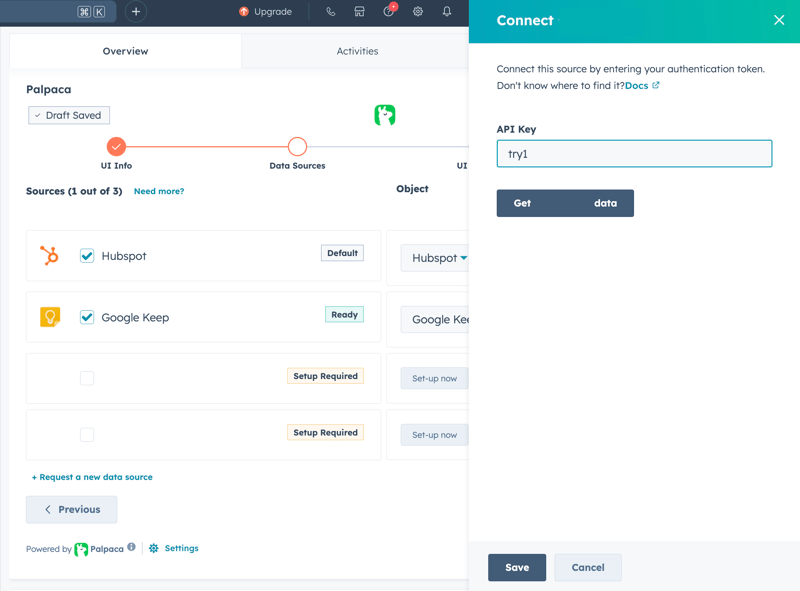Click the Save button in Connect panel
The width and height of the screenshot is (800, 591).
click(x=517, y=567)
